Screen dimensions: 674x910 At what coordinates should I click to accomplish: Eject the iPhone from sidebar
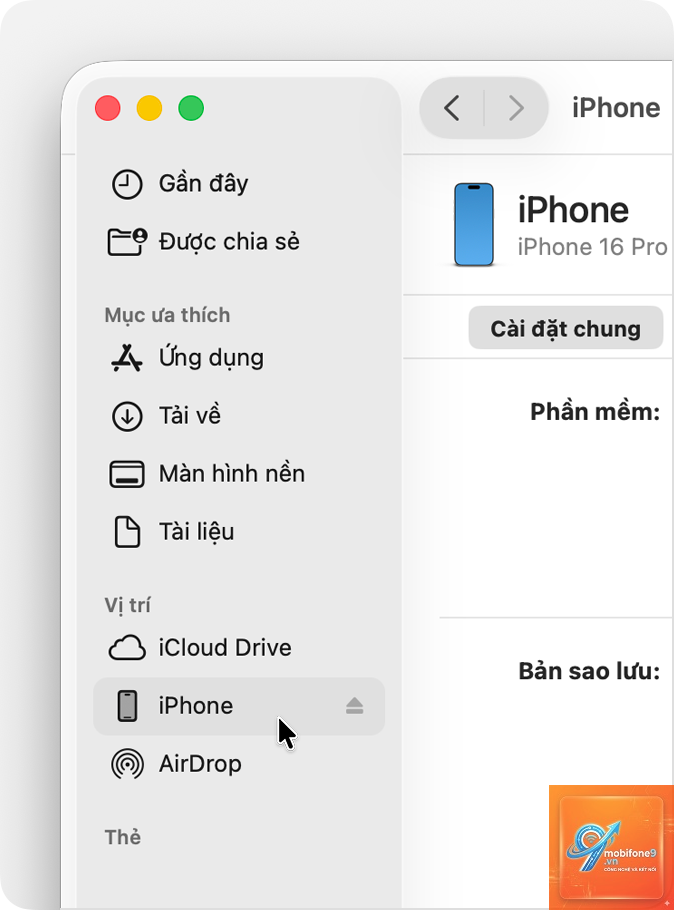[354, 706]
